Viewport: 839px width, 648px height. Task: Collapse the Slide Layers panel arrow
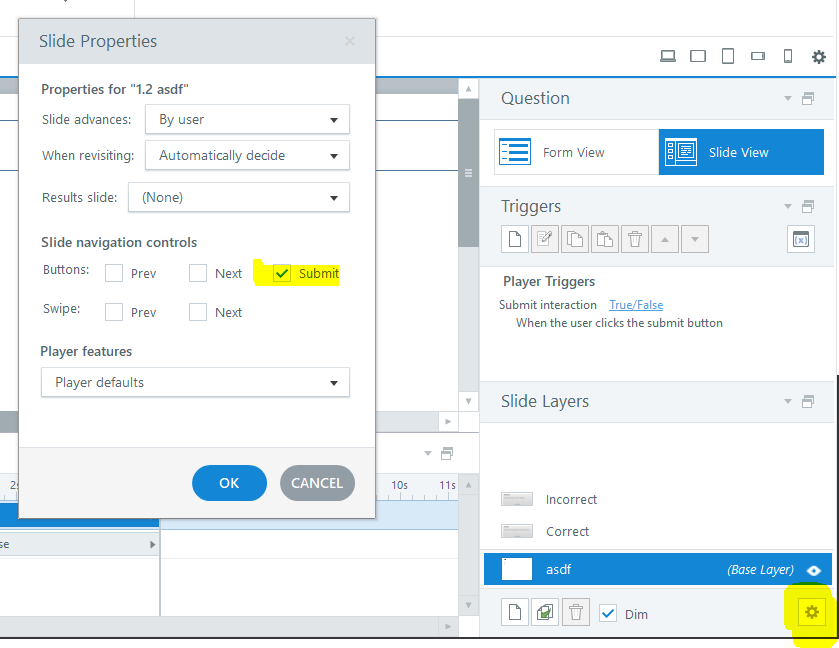[x=788, y=401]
